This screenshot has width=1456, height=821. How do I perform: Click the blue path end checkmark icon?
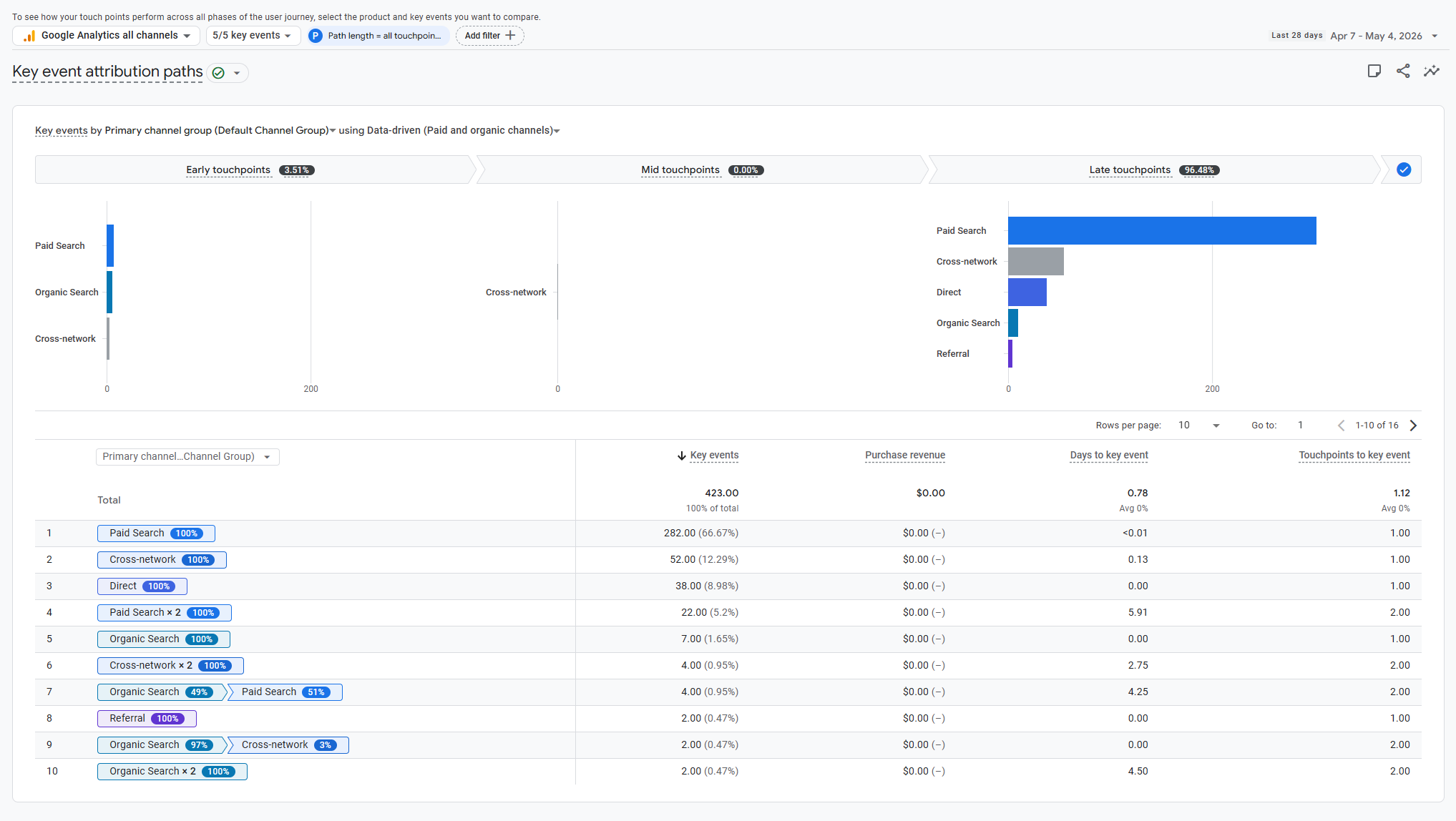pyautogui.click(x=1404, y=169)
